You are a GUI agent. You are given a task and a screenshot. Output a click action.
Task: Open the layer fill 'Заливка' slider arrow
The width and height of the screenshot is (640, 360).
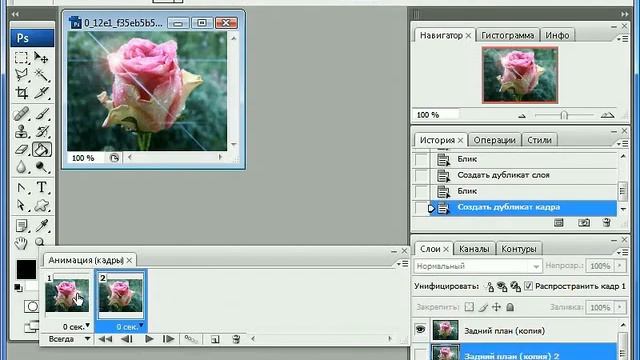tap(620, 307)
